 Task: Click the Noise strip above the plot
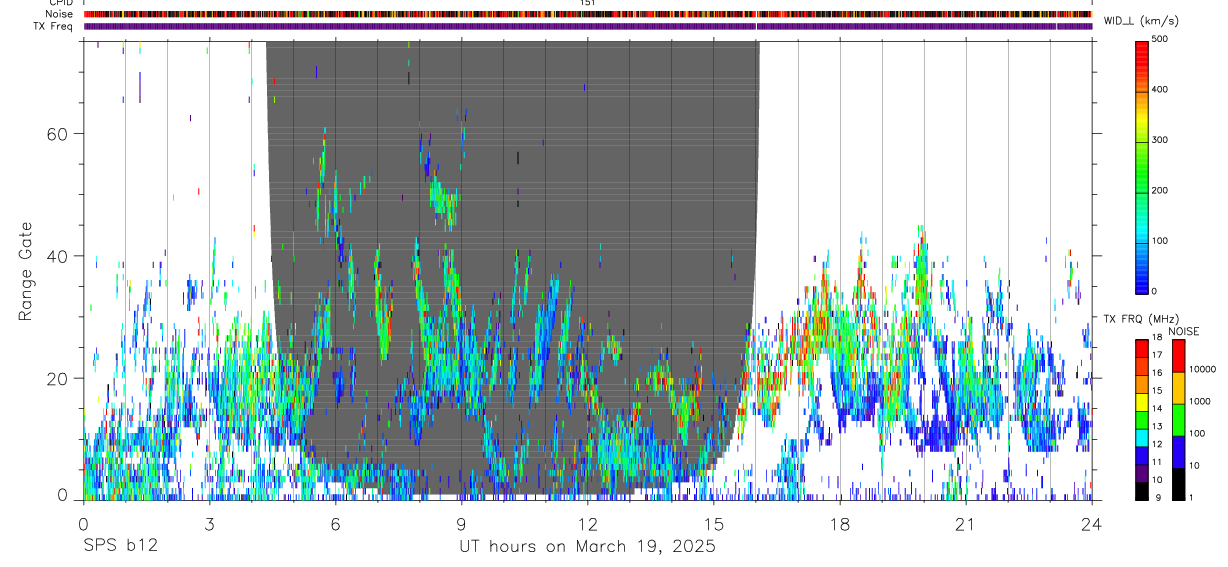pyautogui.click(x=588, y=15)
